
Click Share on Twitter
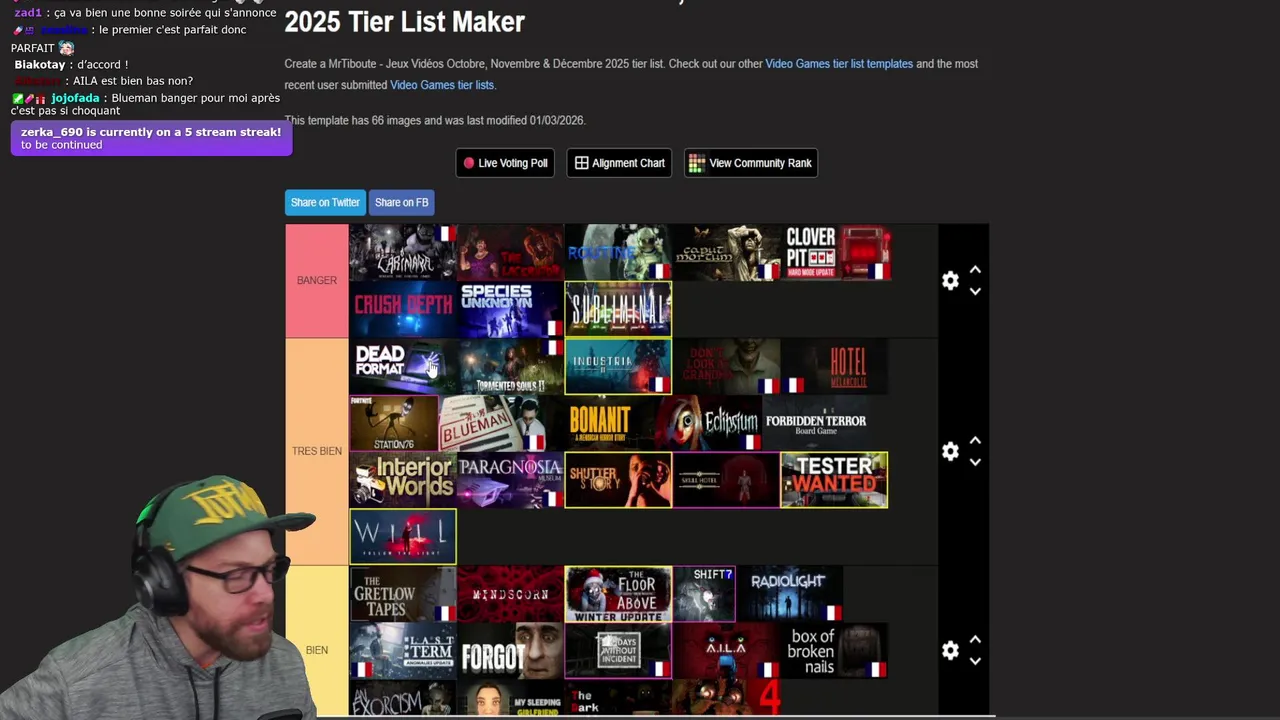click(x=325, y=202)
